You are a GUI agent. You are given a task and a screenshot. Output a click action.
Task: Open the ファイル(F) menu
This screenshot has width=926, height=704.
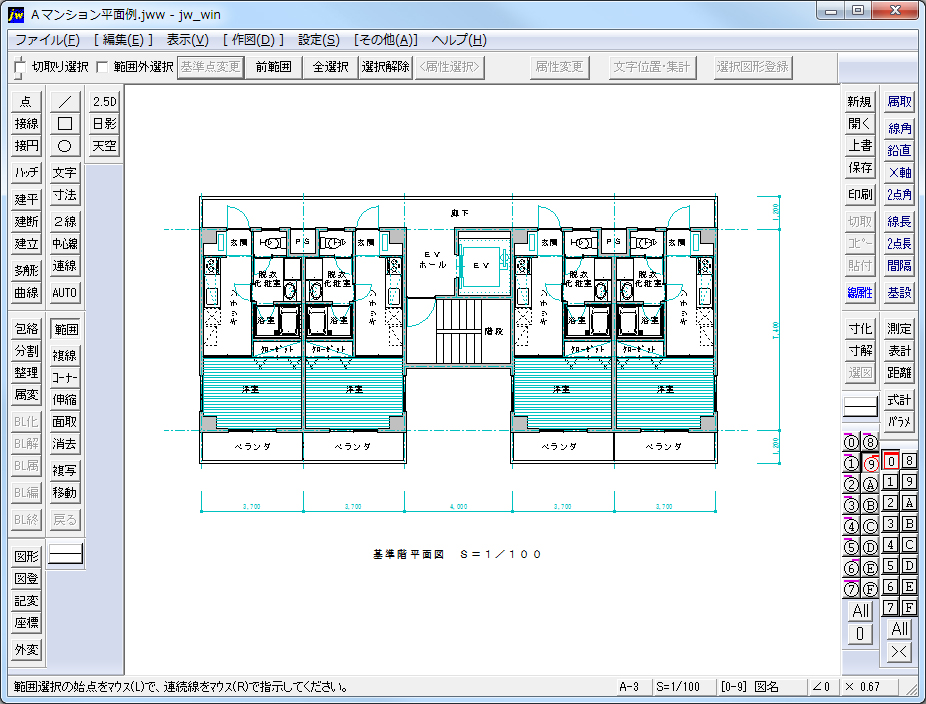(47, 40)
